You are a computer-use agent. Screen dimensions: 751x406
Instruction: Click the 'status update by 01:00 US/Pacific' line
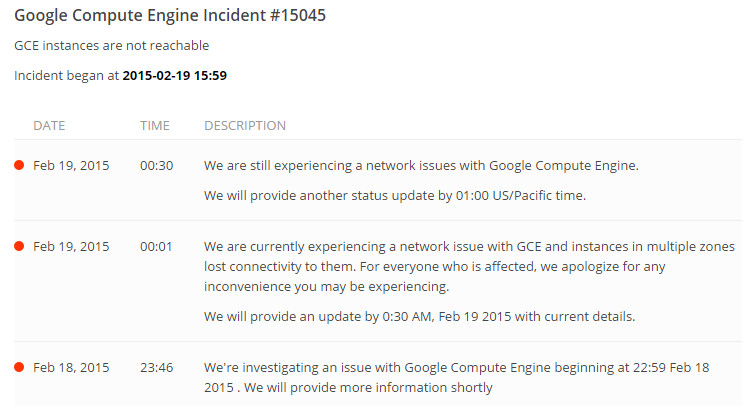[x=395, y=196]
